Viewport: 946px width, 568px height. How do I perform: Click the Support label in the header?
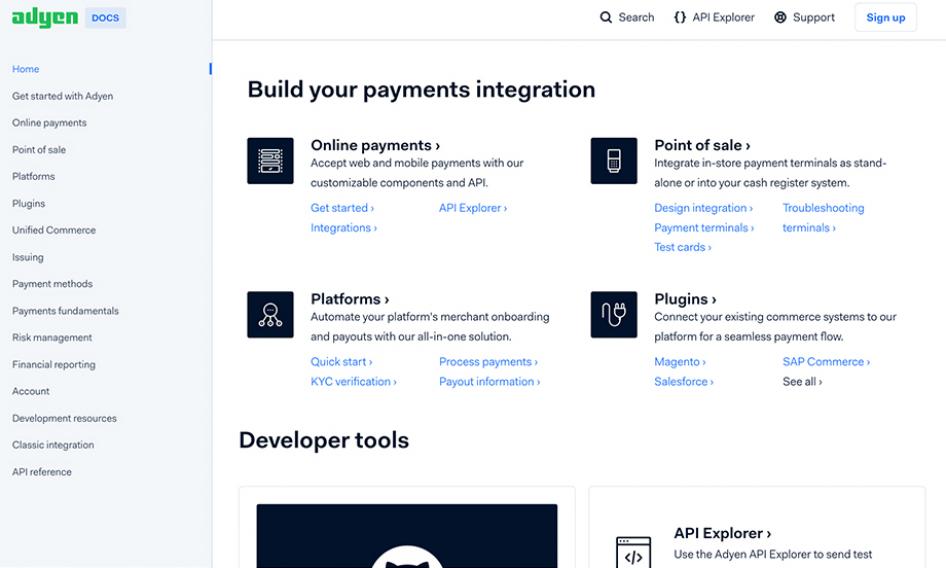[814, 18]
